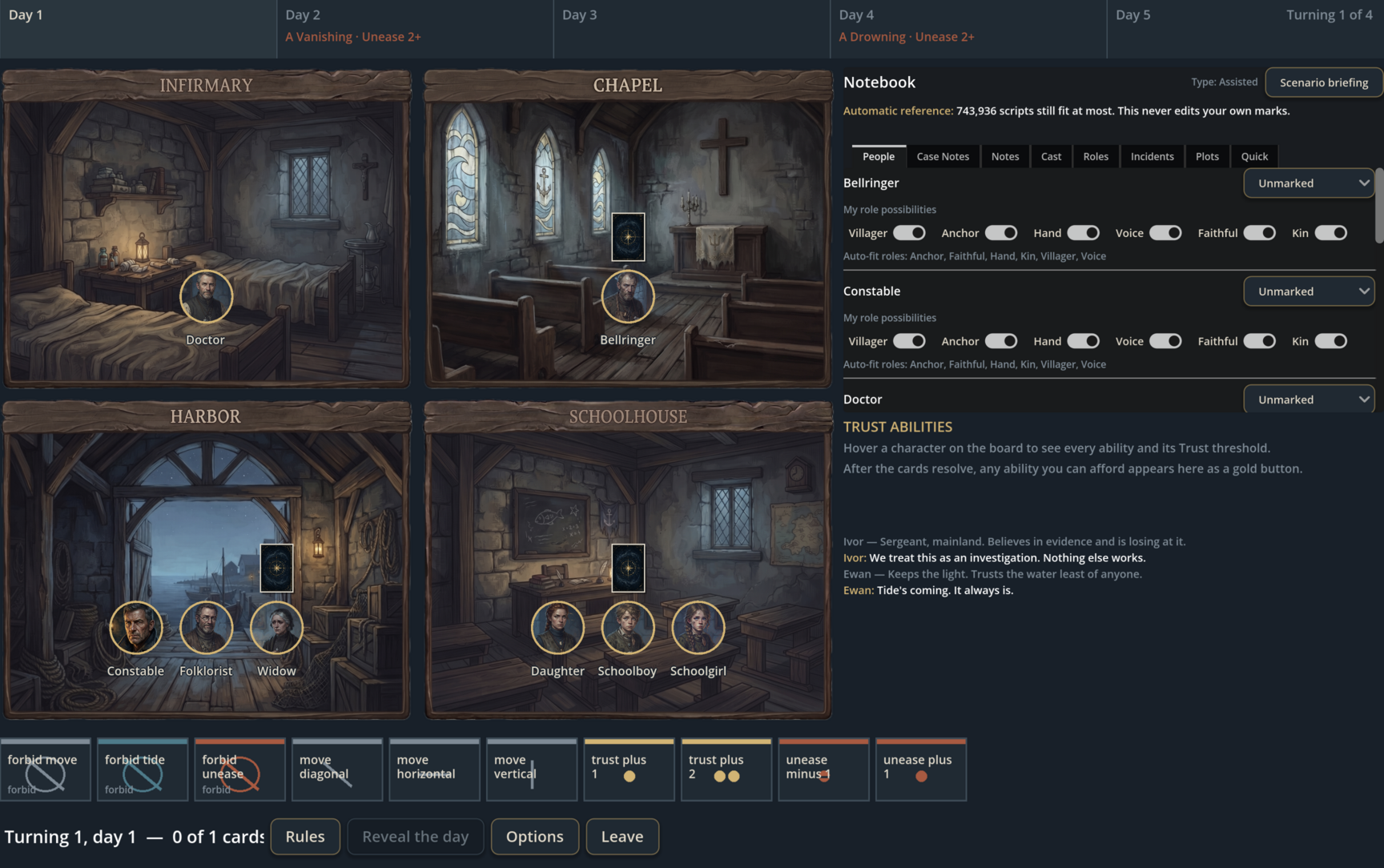Pick the trust plus 1 card
This screenshot has height=868, width=1384.
[x=630, y=770]
